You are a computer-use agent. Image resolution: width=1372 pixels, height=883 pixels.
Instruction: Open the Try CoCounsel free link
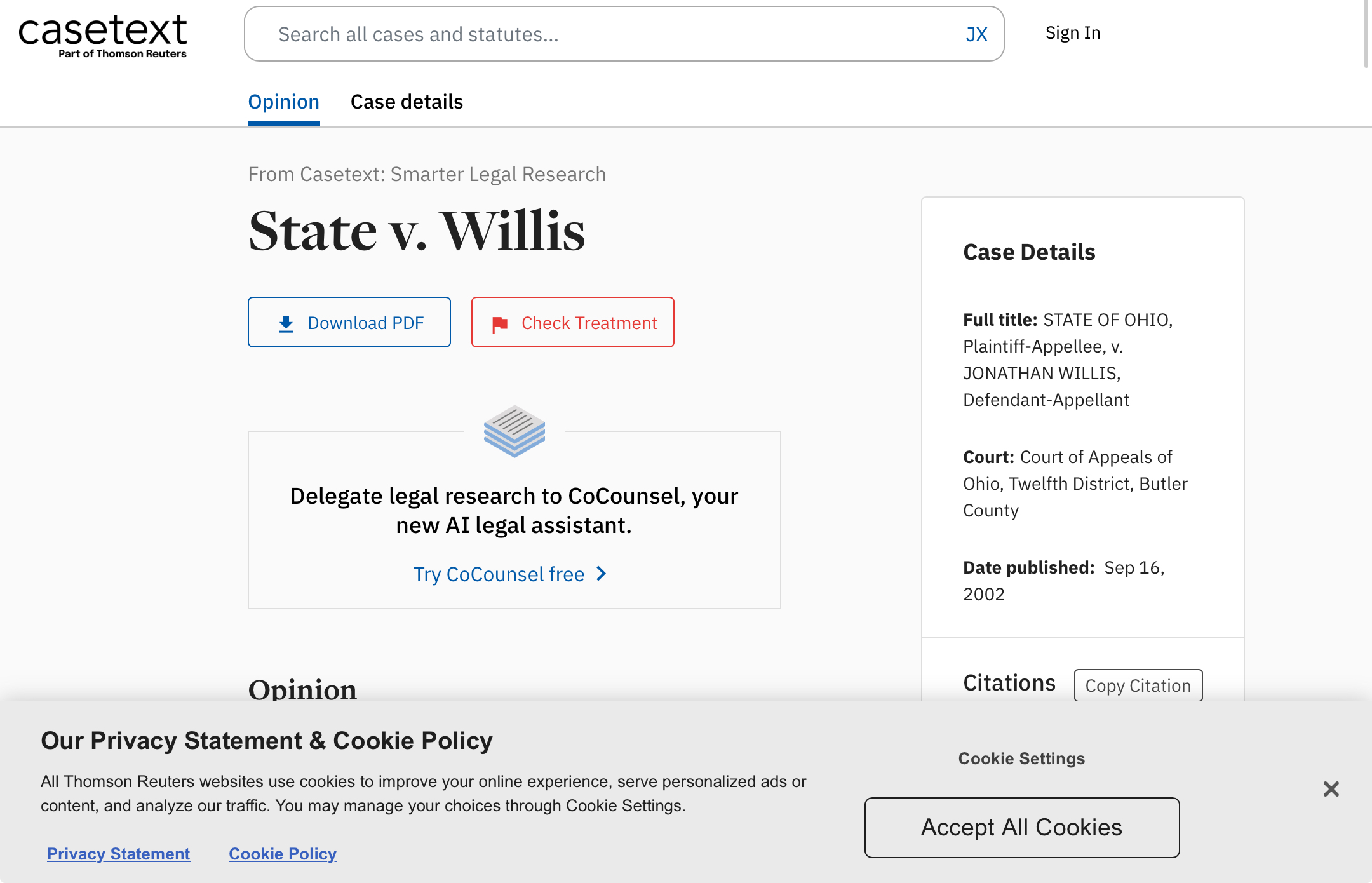(510, 574)
